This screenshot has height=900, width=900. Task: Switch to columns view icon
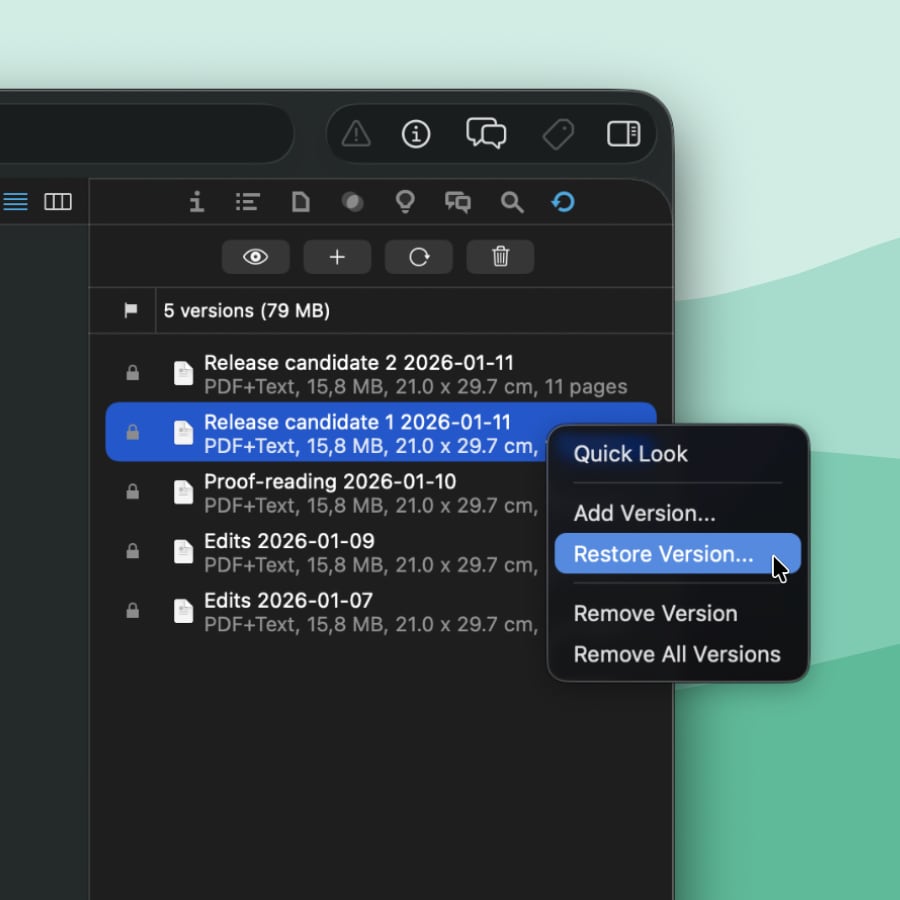(x=58, y=202)
